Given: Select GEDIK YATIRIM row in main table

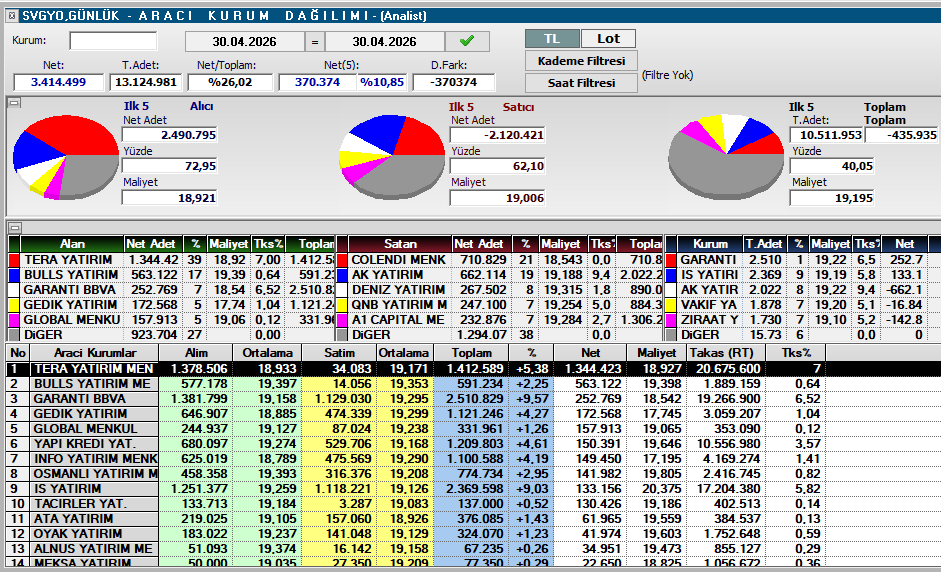Looking at the screenshot, I should click(474, 414).
